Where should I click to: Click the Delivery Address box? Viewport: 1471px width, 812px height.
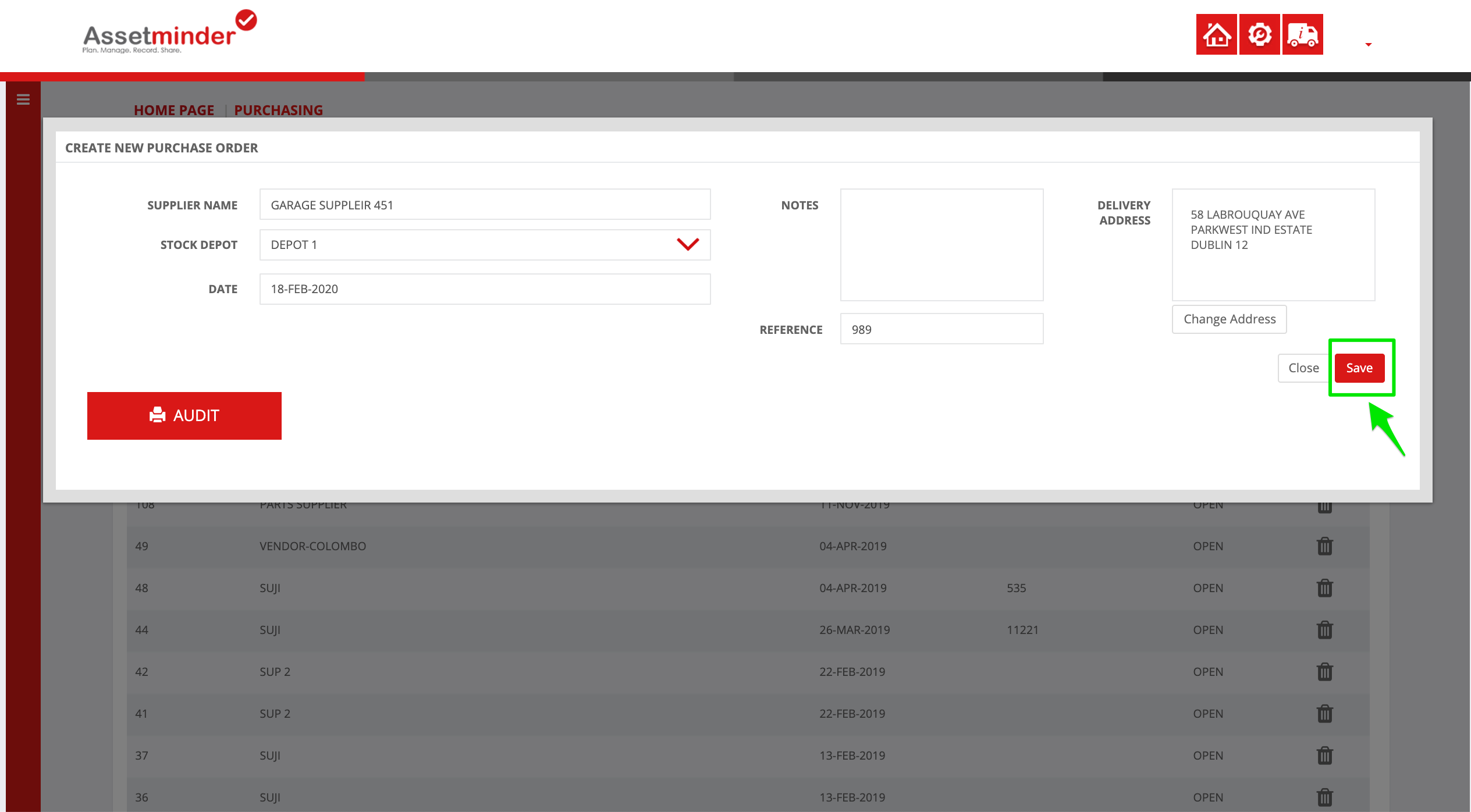point(1273,244)
